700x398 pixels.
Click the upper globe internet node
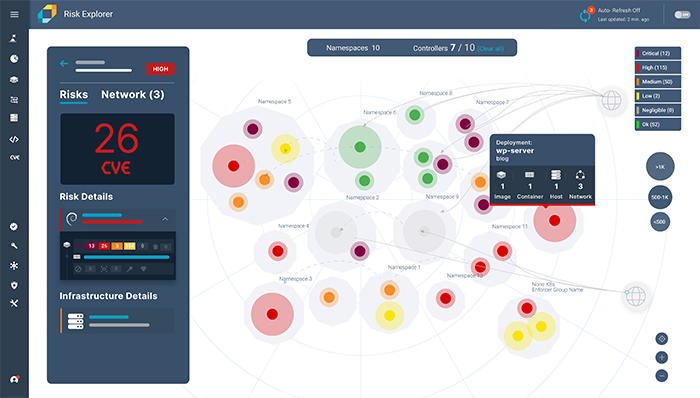tap(611, 100)
